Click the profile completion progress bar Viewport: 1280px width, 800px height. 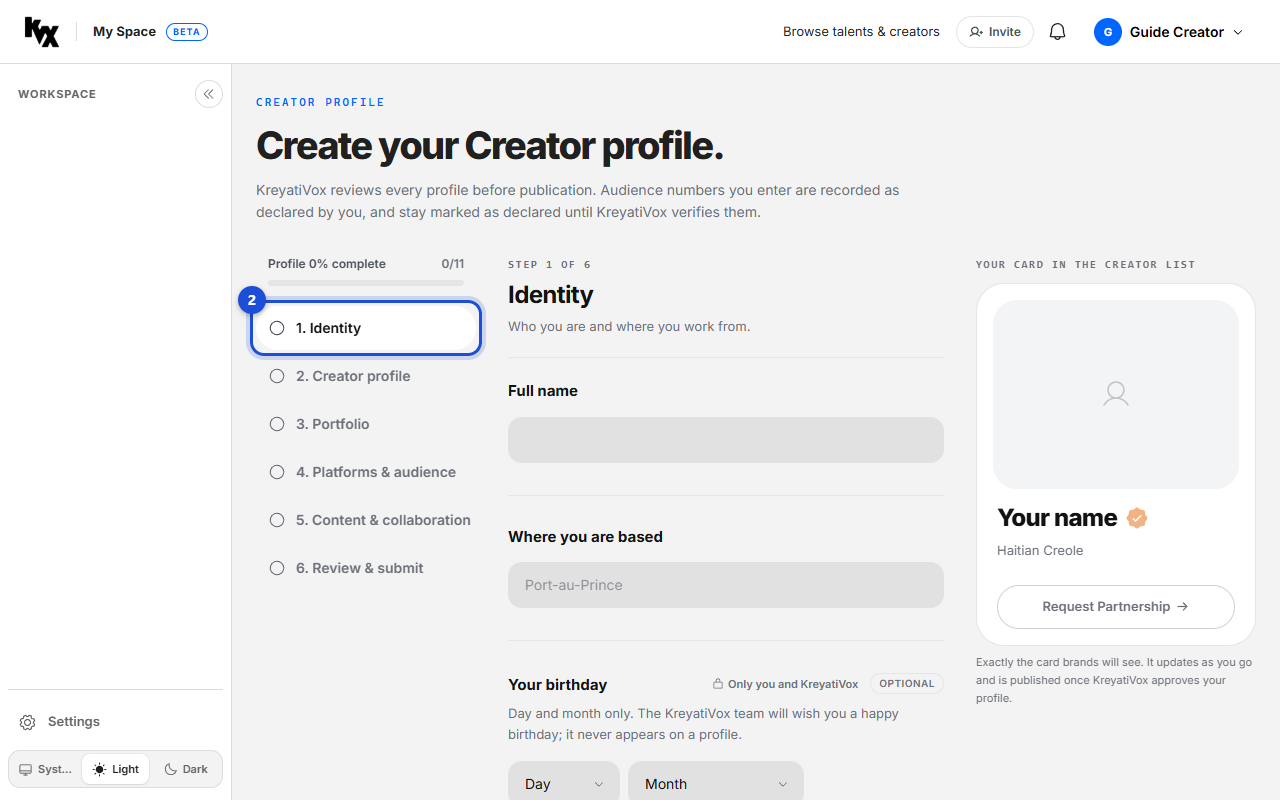coord(366,283)
